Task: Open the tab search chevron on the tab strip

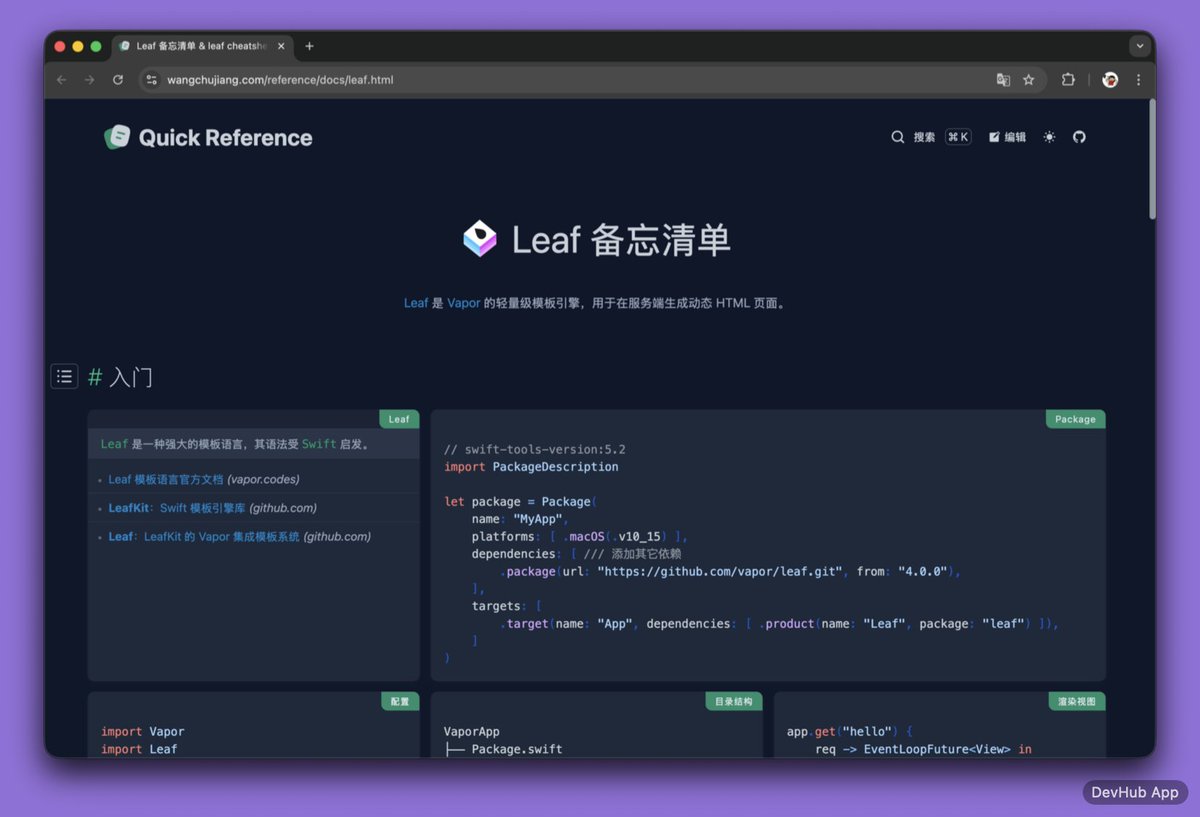Action: (x=1140, y=45)
